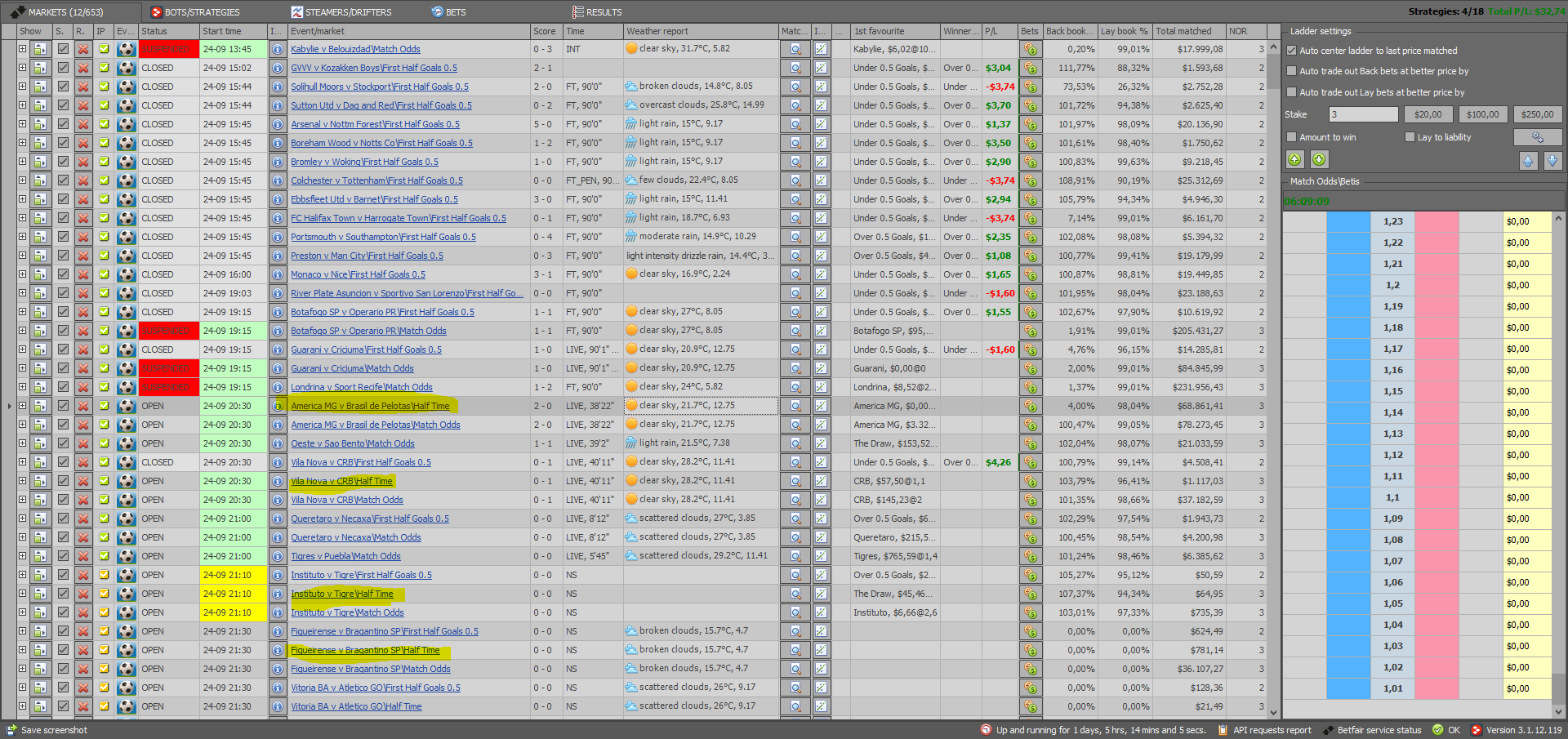
Task: Focus the Stake input field
Action: coord(1363,114)
